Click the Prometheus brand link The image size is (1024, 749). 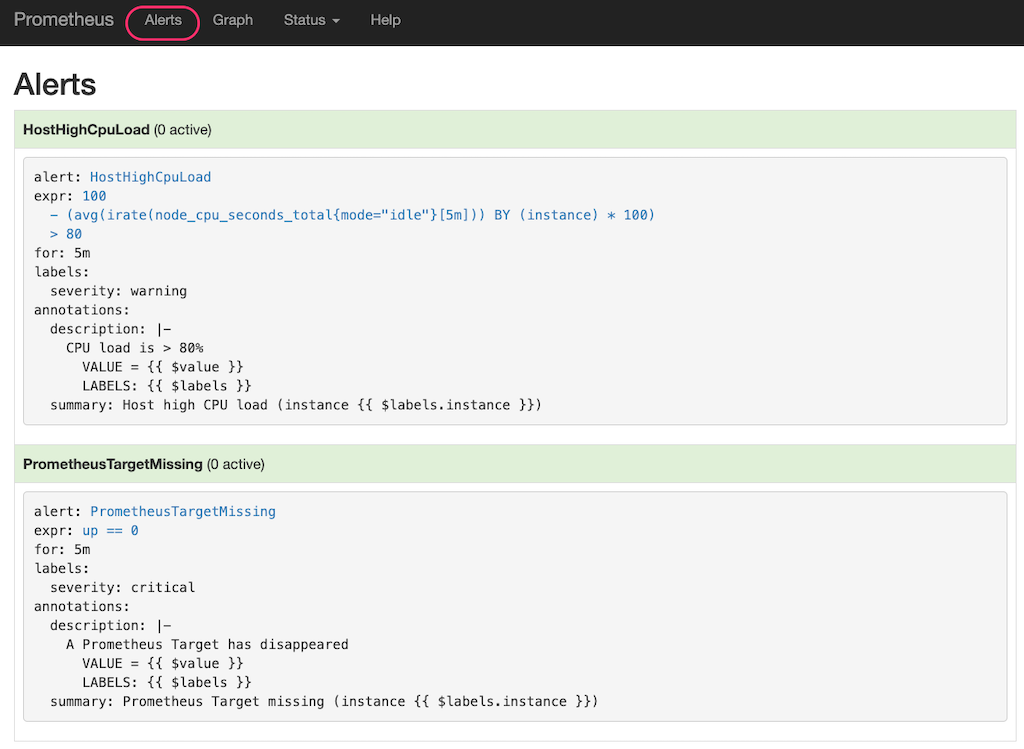(x=64, y=20)
